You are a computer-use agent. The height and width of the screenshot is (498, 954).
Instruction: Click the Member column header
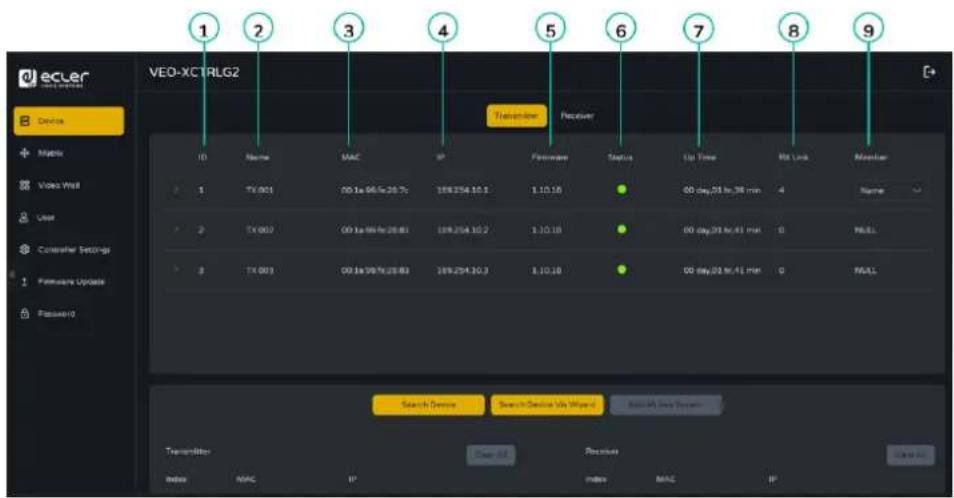(x=871, y=157)
